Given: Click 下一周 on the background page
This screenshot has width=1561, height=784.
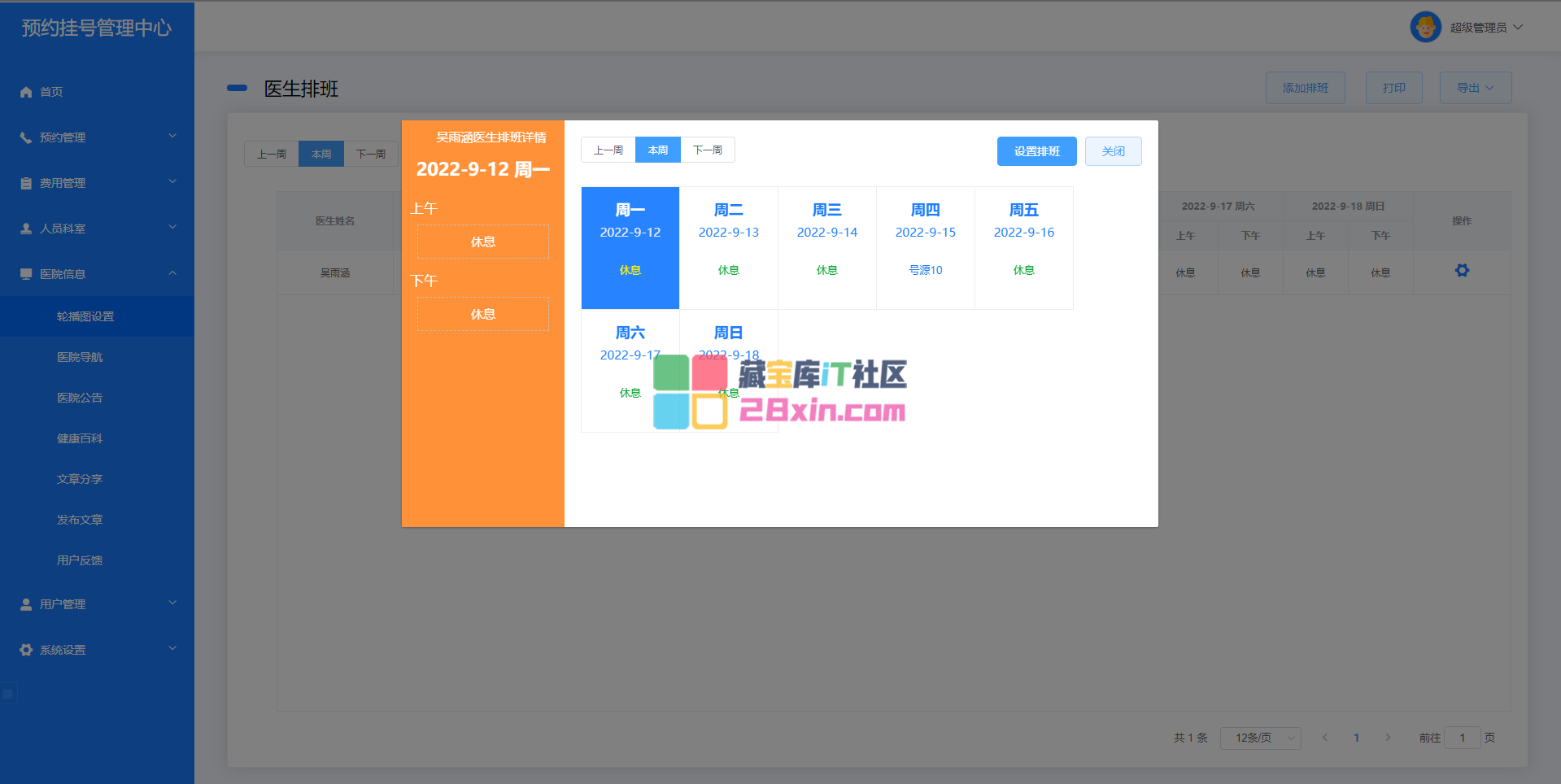Looking at the screenshot, I should coord(371,154).
